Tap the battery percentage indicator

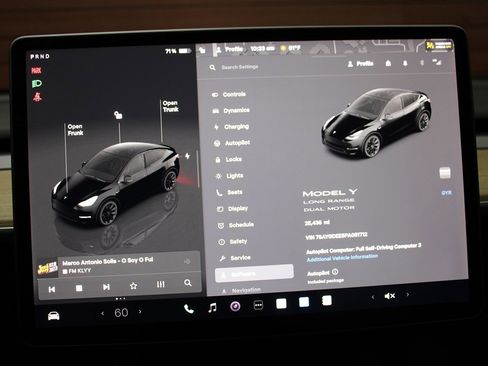tap(178, 51)
